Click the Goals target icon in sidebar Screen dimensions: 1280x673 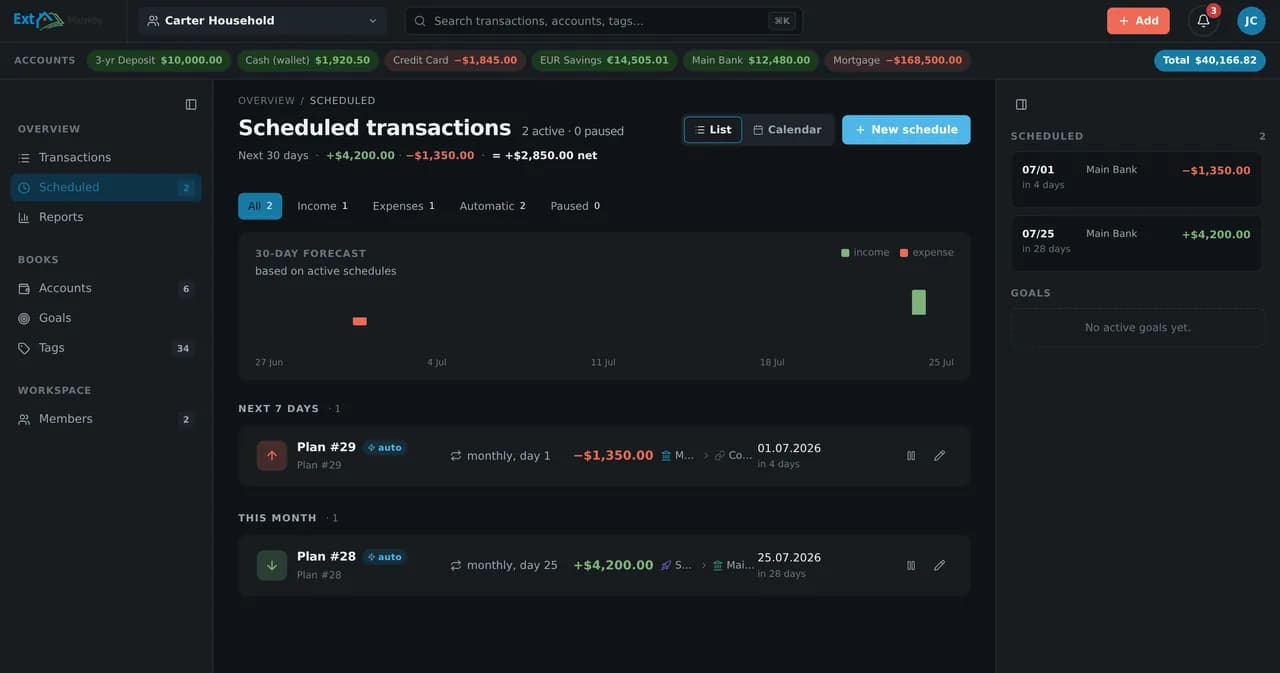[24, 318]
